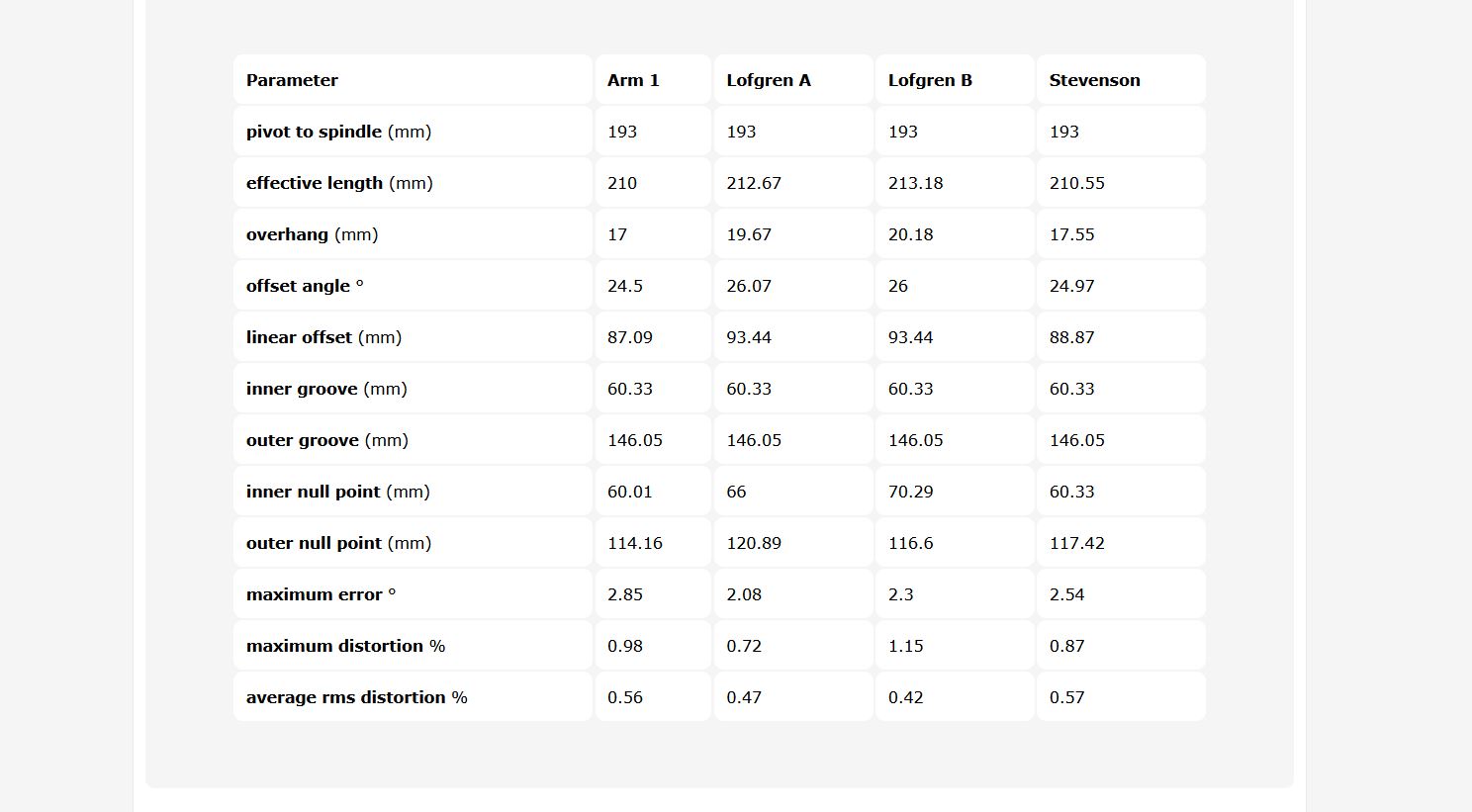The height and width of the screenshot is (812, 1472).
Task: Click Lofgren B overhang value 20.18
Action: [x=910, y=234]
